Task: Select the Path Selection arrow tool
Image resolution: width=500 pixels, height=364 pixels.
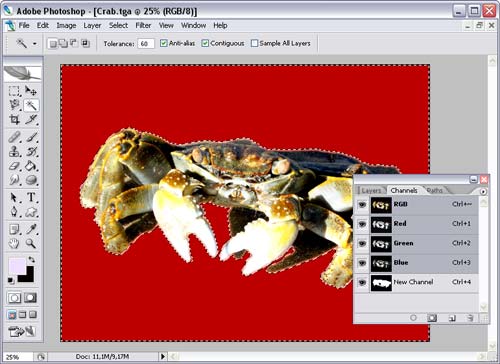Action: 14,197
